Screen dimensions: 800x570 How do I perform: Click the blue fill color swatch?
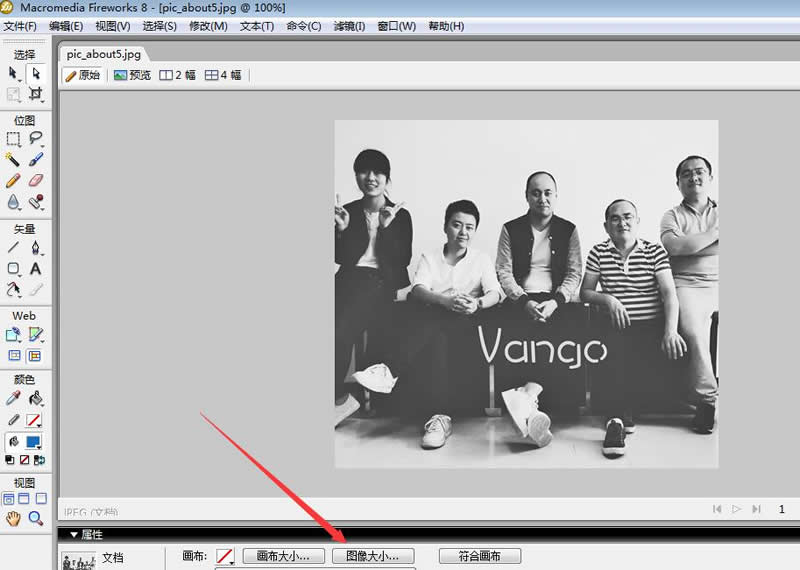tap(36, 441)
